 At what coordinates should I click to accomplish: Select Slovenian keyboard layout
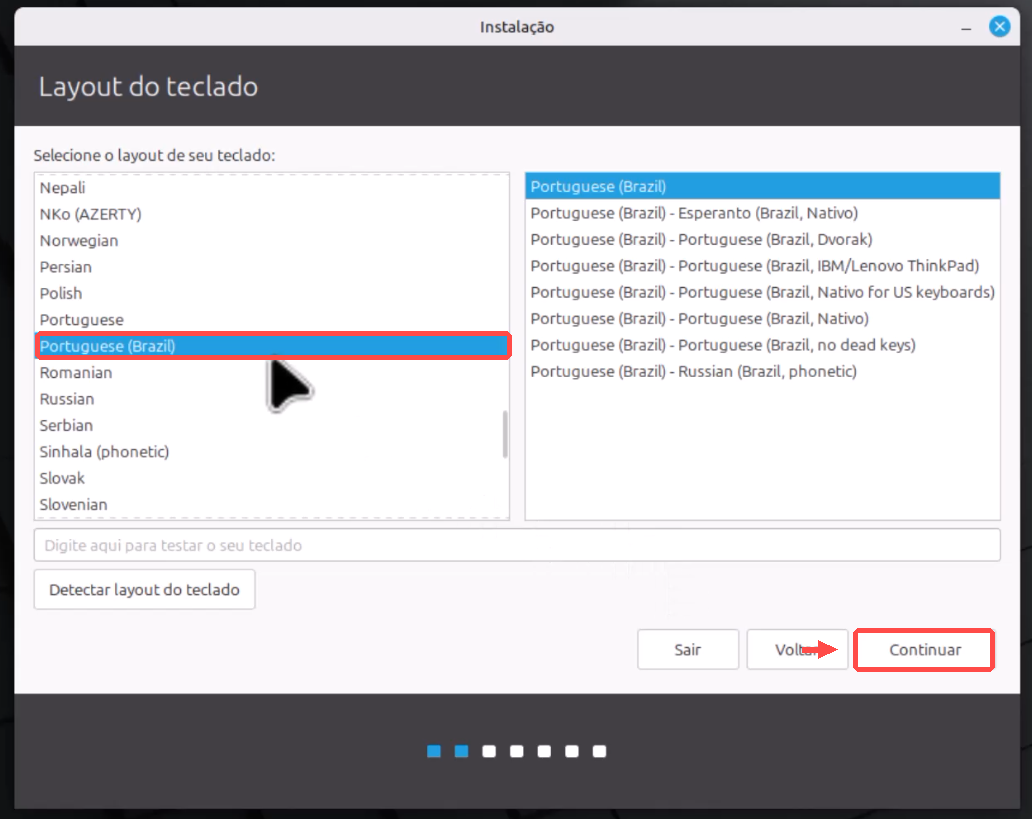click(272, 504)
